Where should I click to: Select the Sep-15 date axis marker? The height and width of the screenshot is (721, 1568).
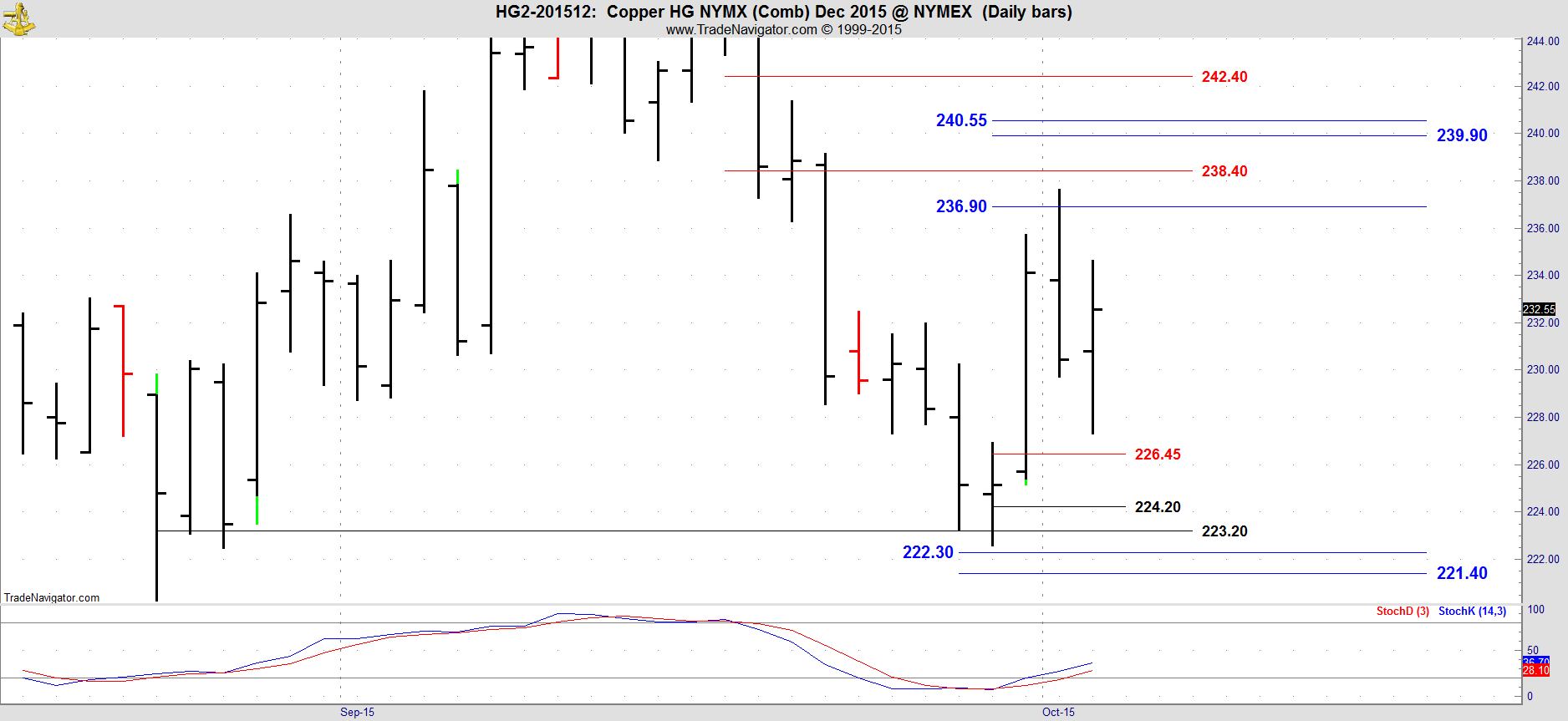point(357,712)
